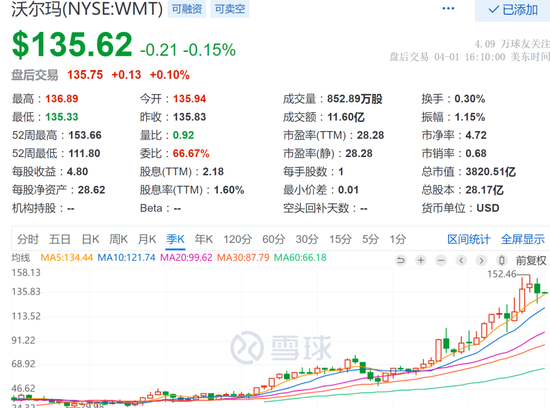Click the 52周最高 value 153.66
The height and width of the screenshot is (408, 550).
85,135
